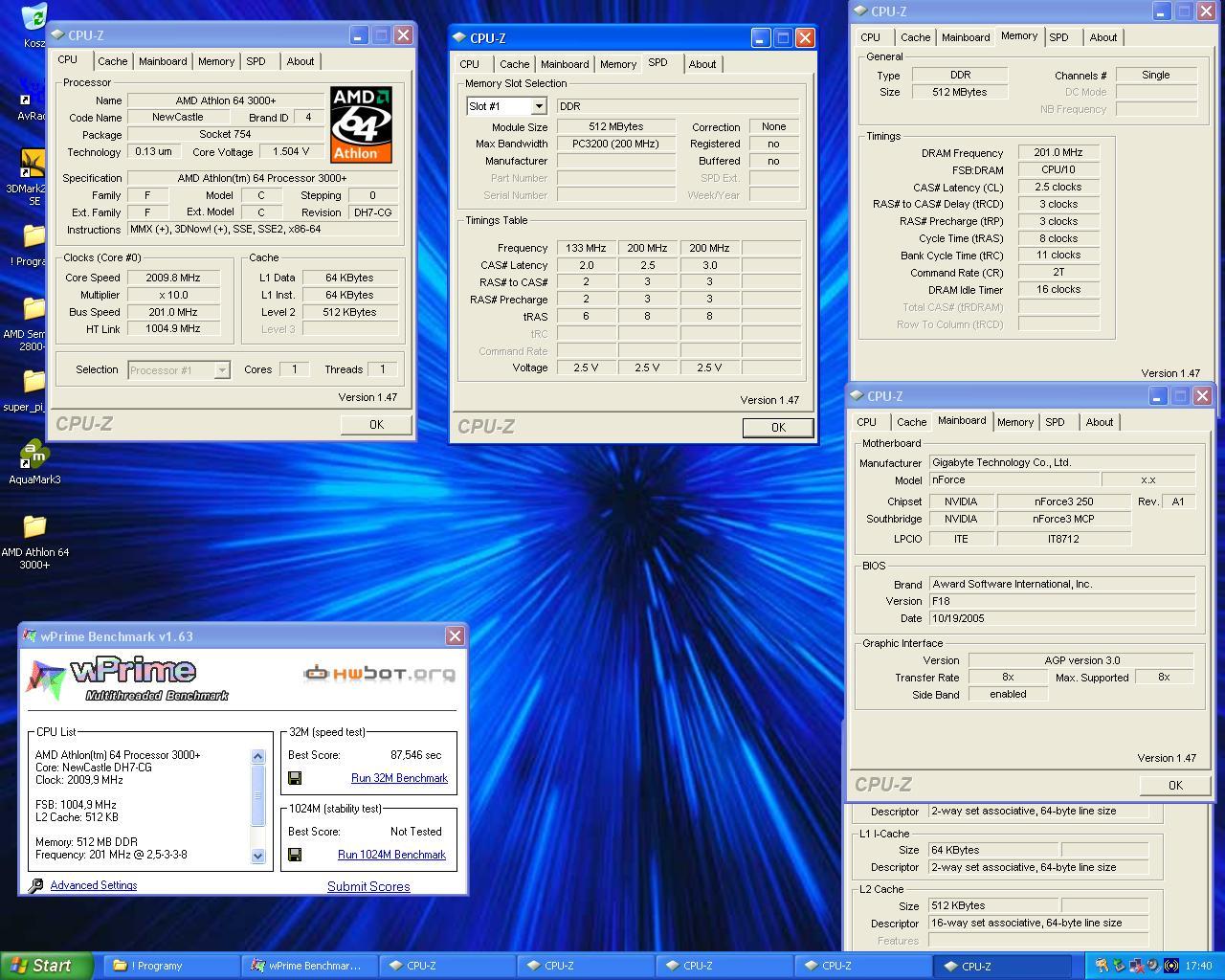Click the BIOS Version value F18
This screenshot has width=1225, height=980.
coord(1062,601)
